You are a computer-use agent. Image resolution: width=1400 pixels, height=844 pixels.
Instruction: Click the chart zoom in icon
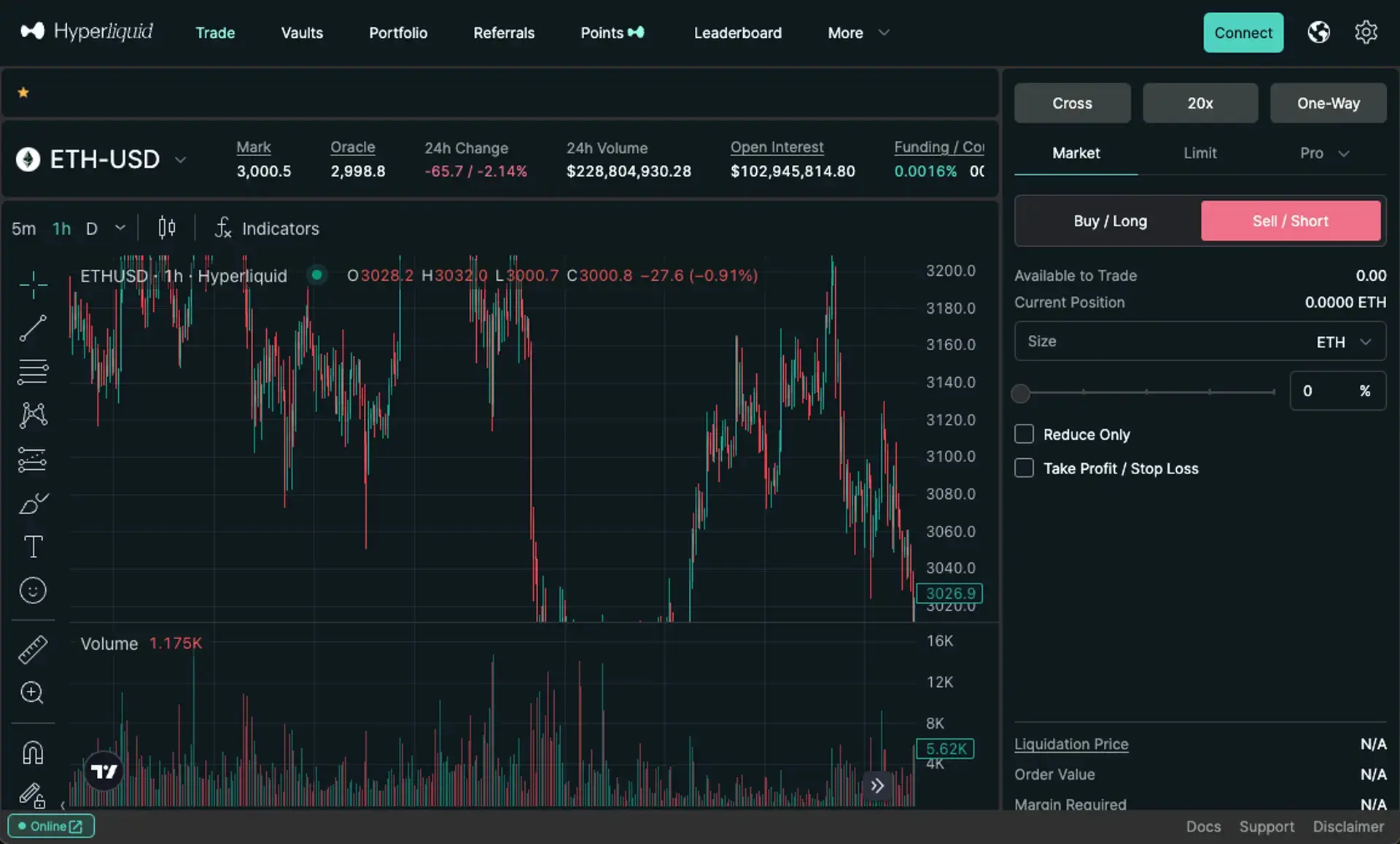[33, 692]
